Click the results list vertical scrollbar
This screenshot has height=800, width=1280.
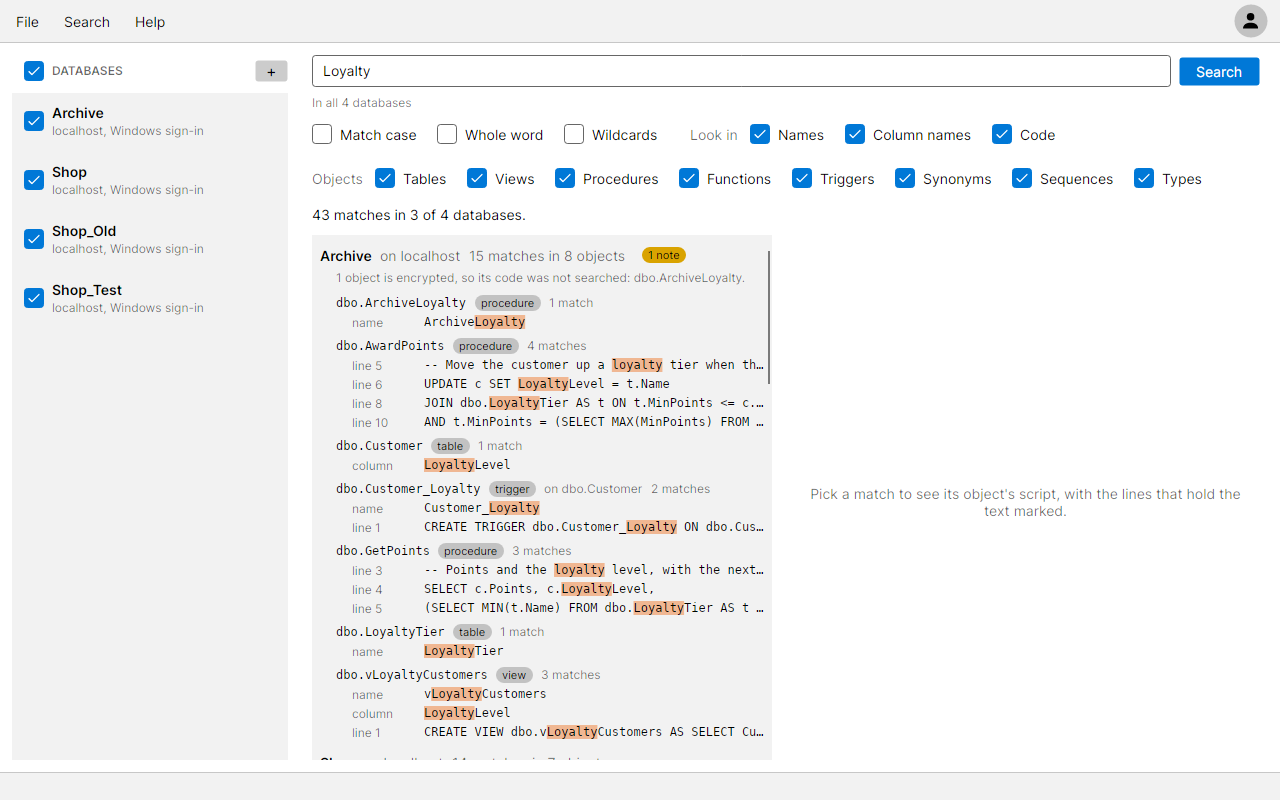(x=769, y=317)
